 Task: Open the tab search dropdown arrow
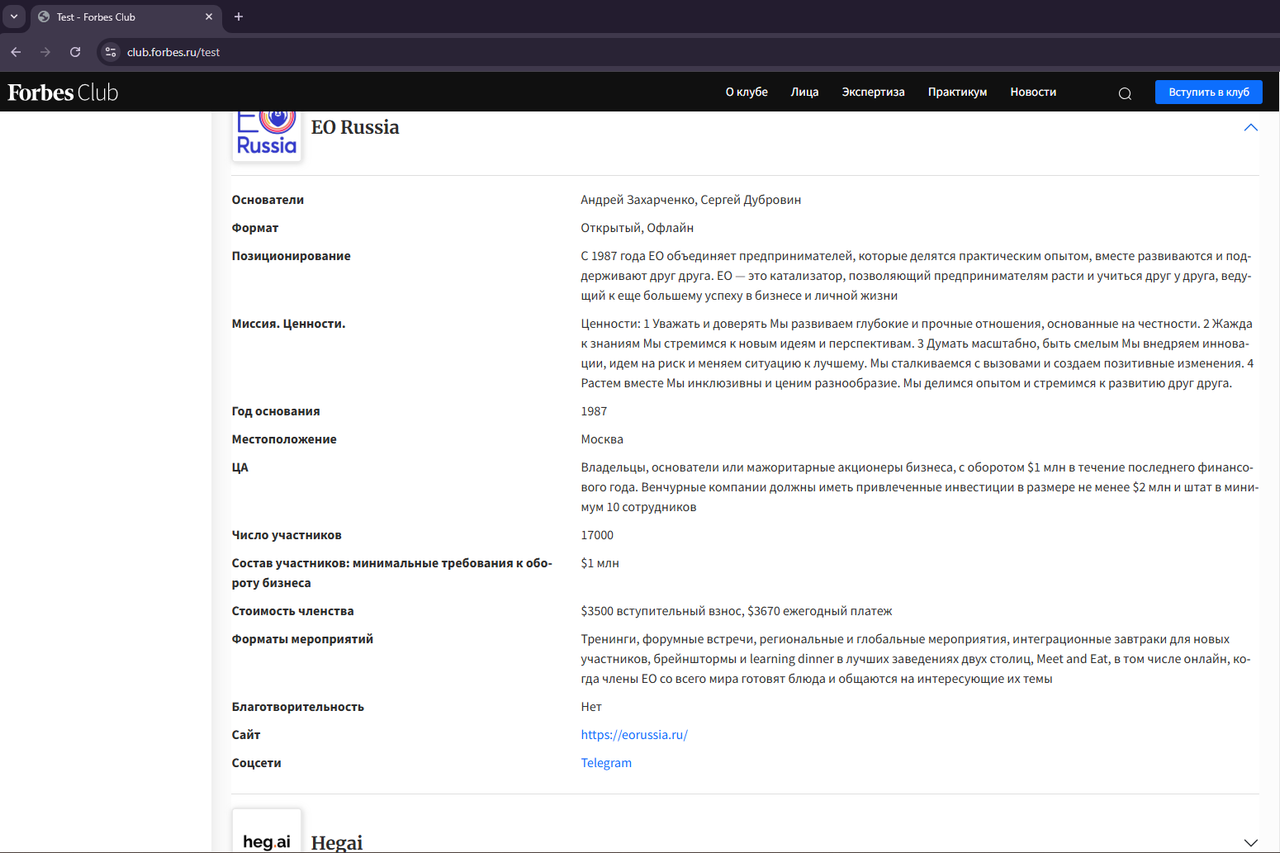14,17
